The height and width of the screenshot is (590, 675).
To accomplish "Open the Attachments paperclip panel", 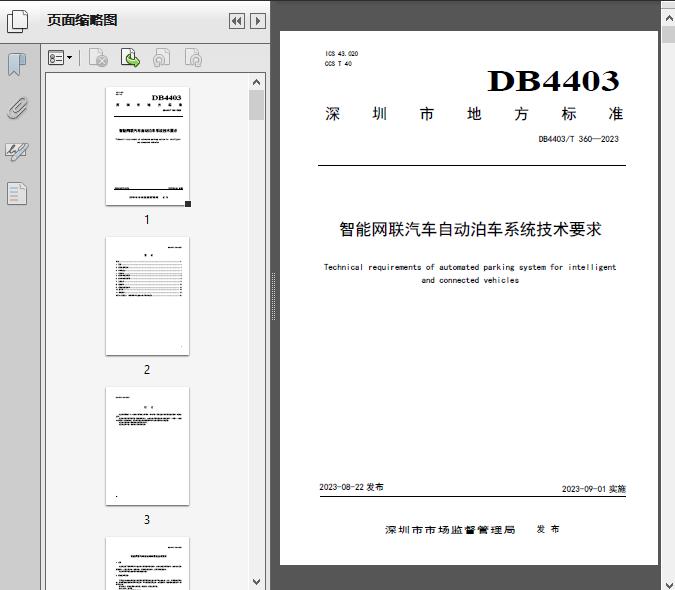I will click(17, 108).
